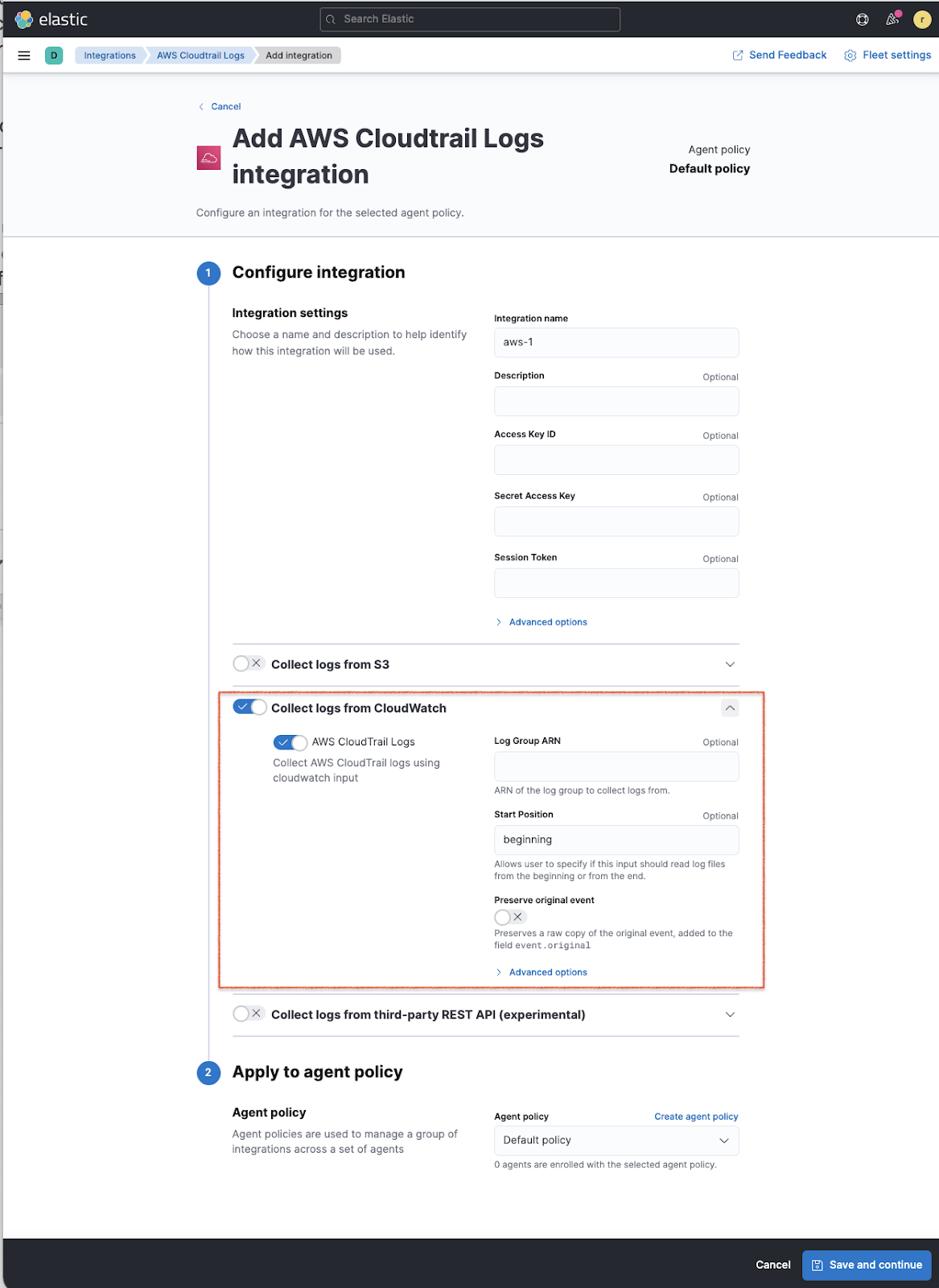
Task: Open the Integrations breadcrumb
Action: (109, 55)
